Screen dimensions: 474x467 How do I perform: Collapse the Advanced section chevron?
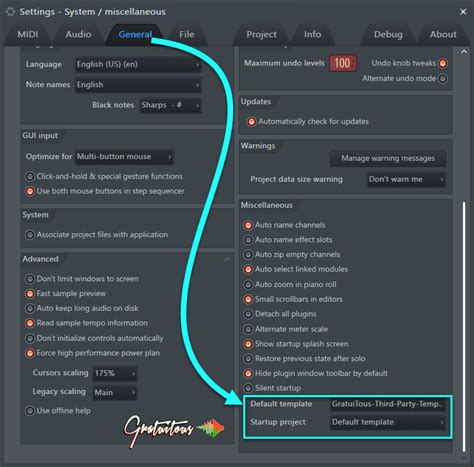(x=228, y=259)
